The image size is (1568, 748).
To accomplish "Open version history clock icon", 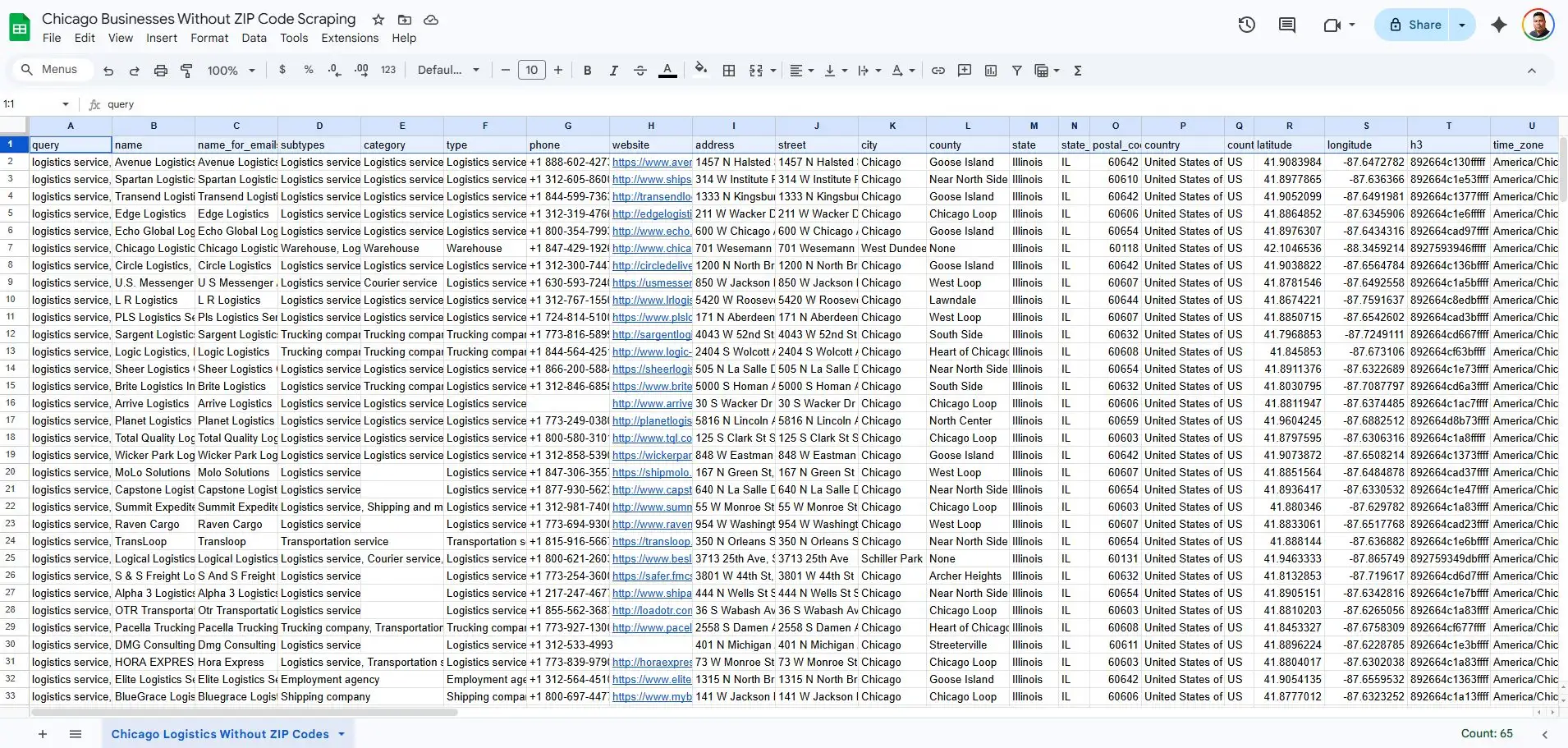I will (x=1246, y=25).
